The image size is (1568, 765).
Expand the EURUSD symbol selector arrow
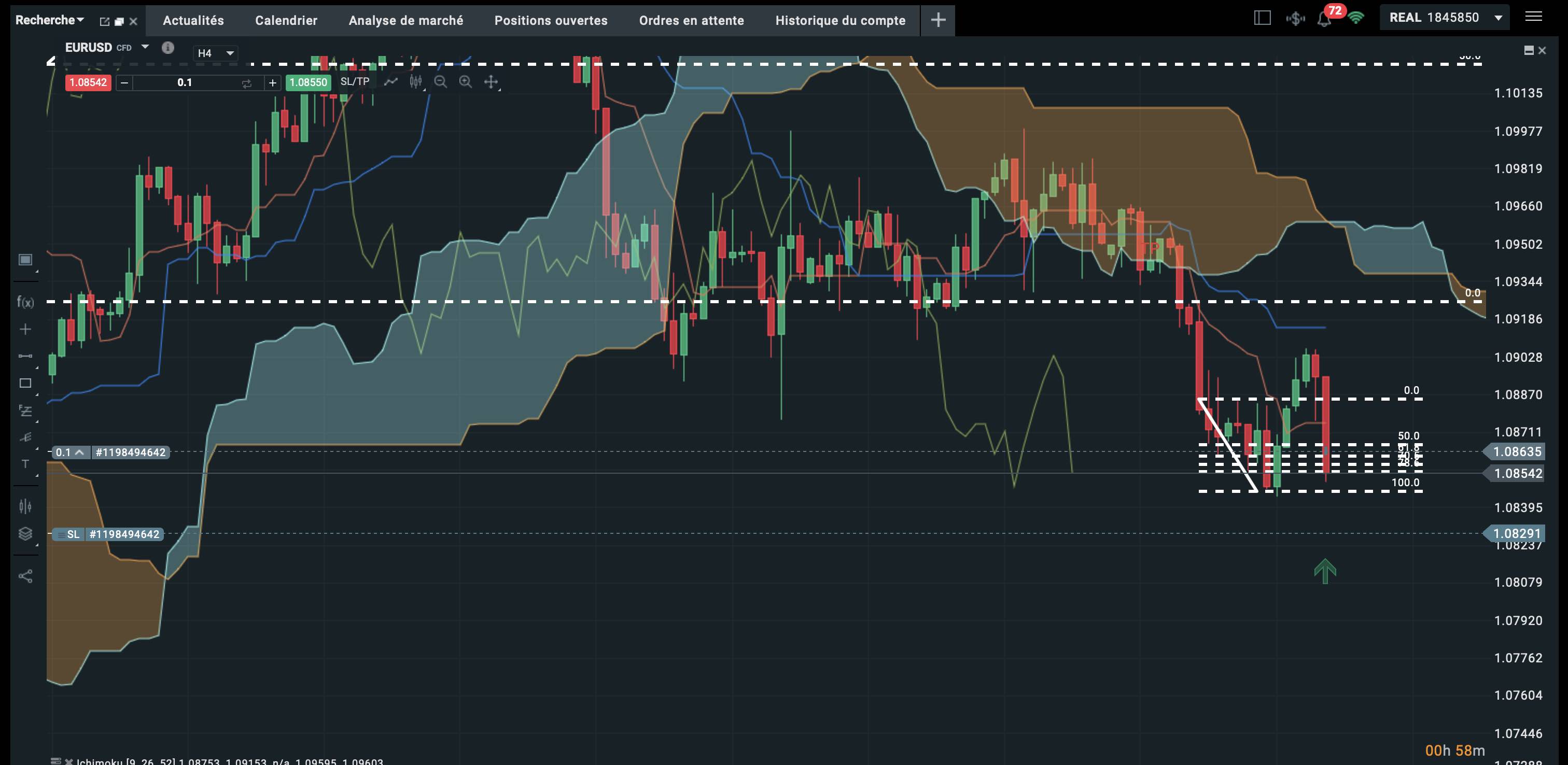coord(145,47)
